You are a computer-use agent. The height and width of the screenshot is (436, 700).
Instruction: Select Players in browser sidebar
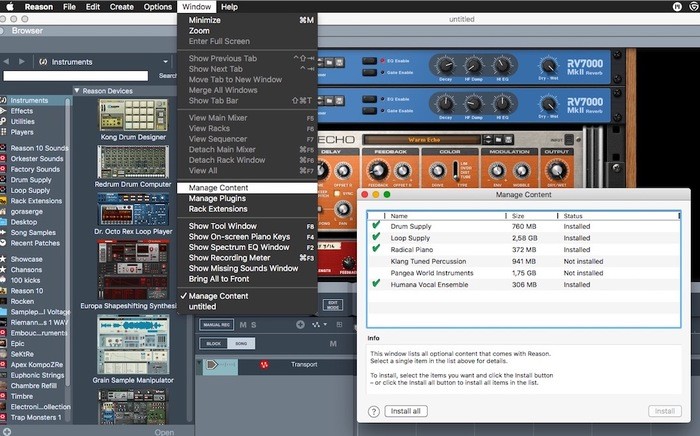22,132
